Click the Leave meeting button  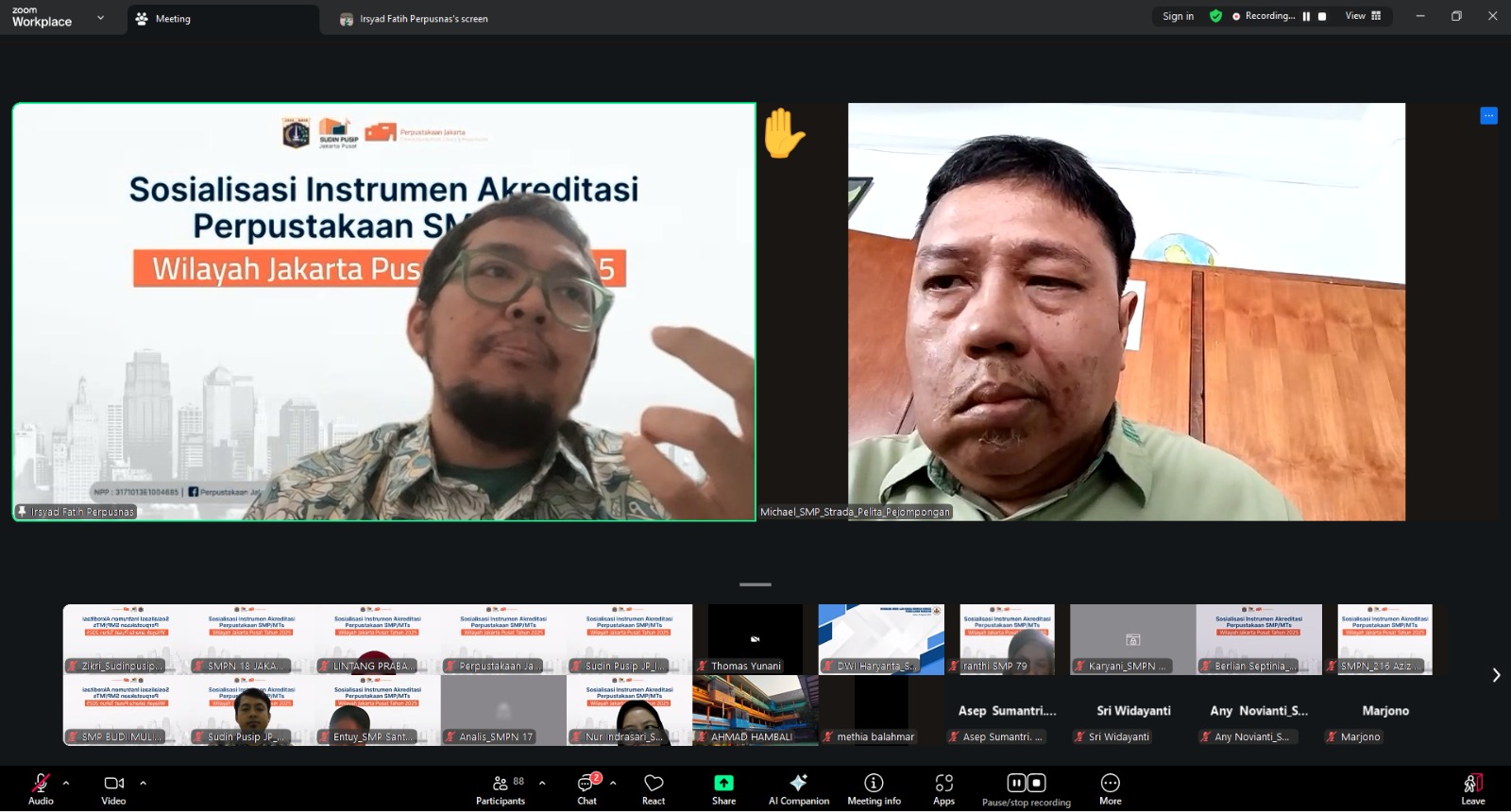click(x=1473, y=789)
